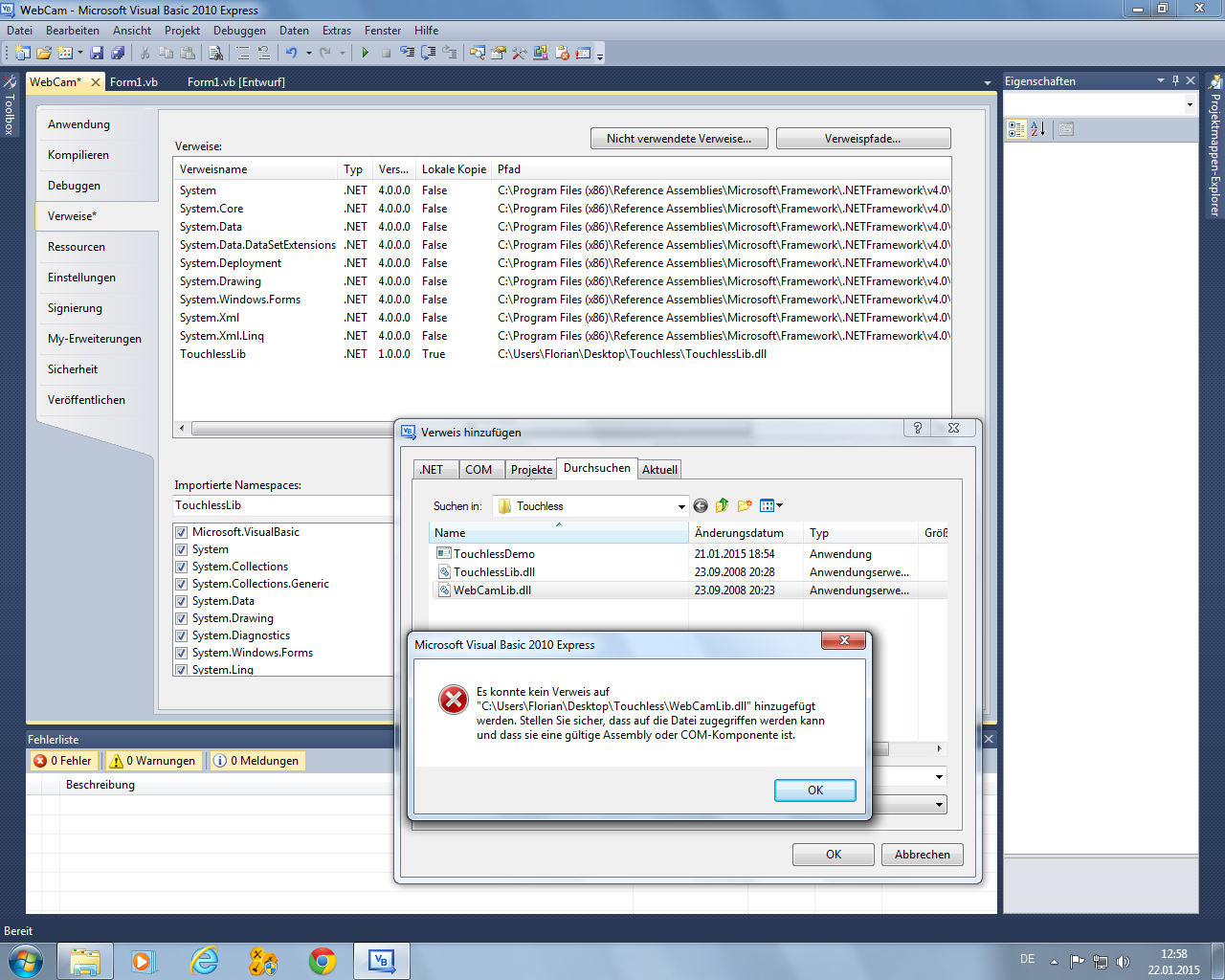This screenshot has width=1225, height=980.
Task: Click Abbrechen in Verweis hinzufügen dialog
Action: 923,855
